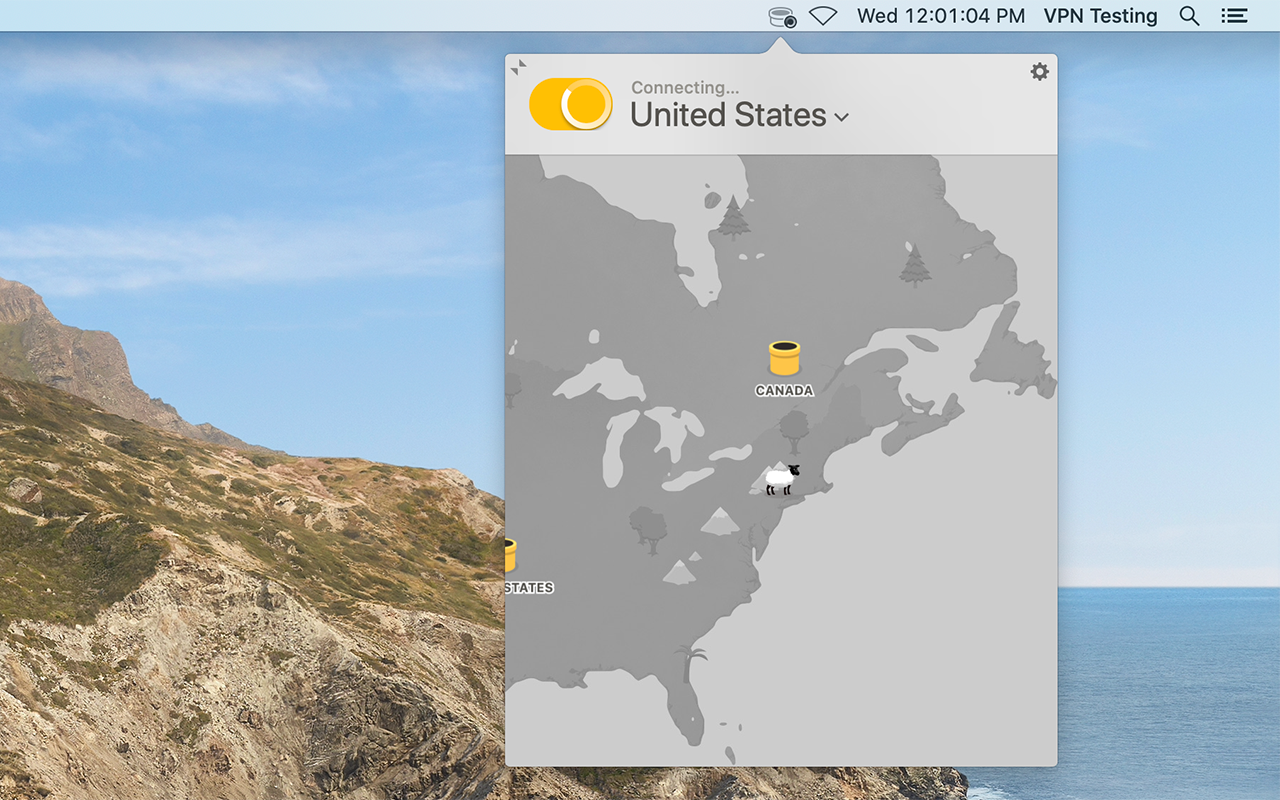Click the Wi-Fi icon in the menu bar
The height and width of the screenshot is (800, 1280).
coord(822,15)
